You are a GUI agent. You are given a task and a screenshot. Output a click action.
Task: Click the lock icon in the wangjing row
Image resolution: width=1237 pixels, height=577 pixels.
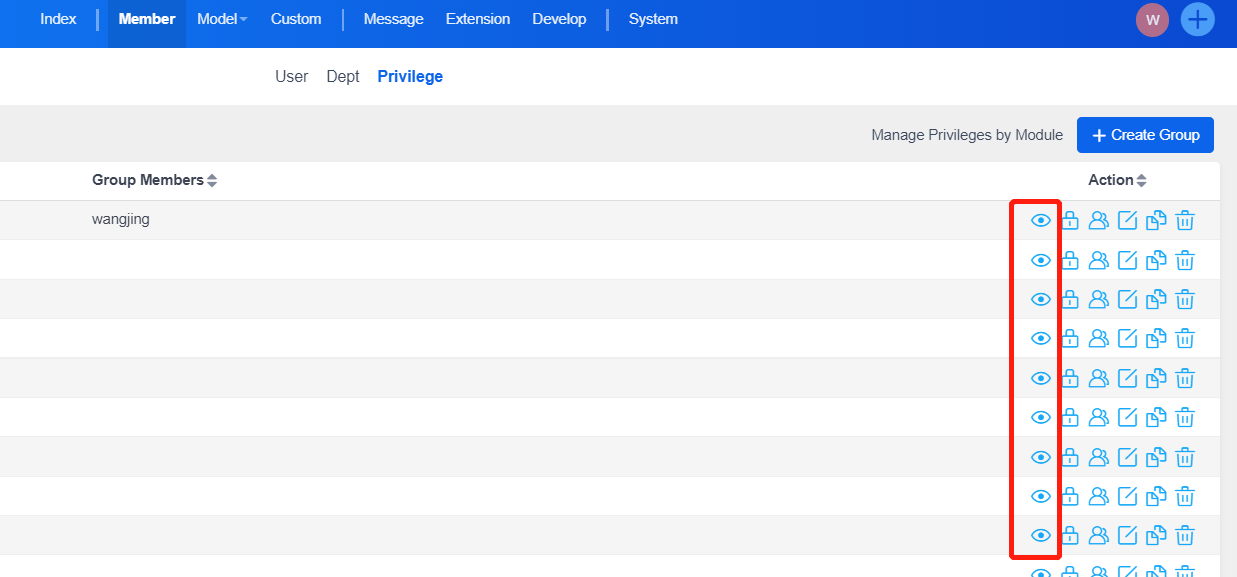pyautogui.click(x=1069, y=221)
